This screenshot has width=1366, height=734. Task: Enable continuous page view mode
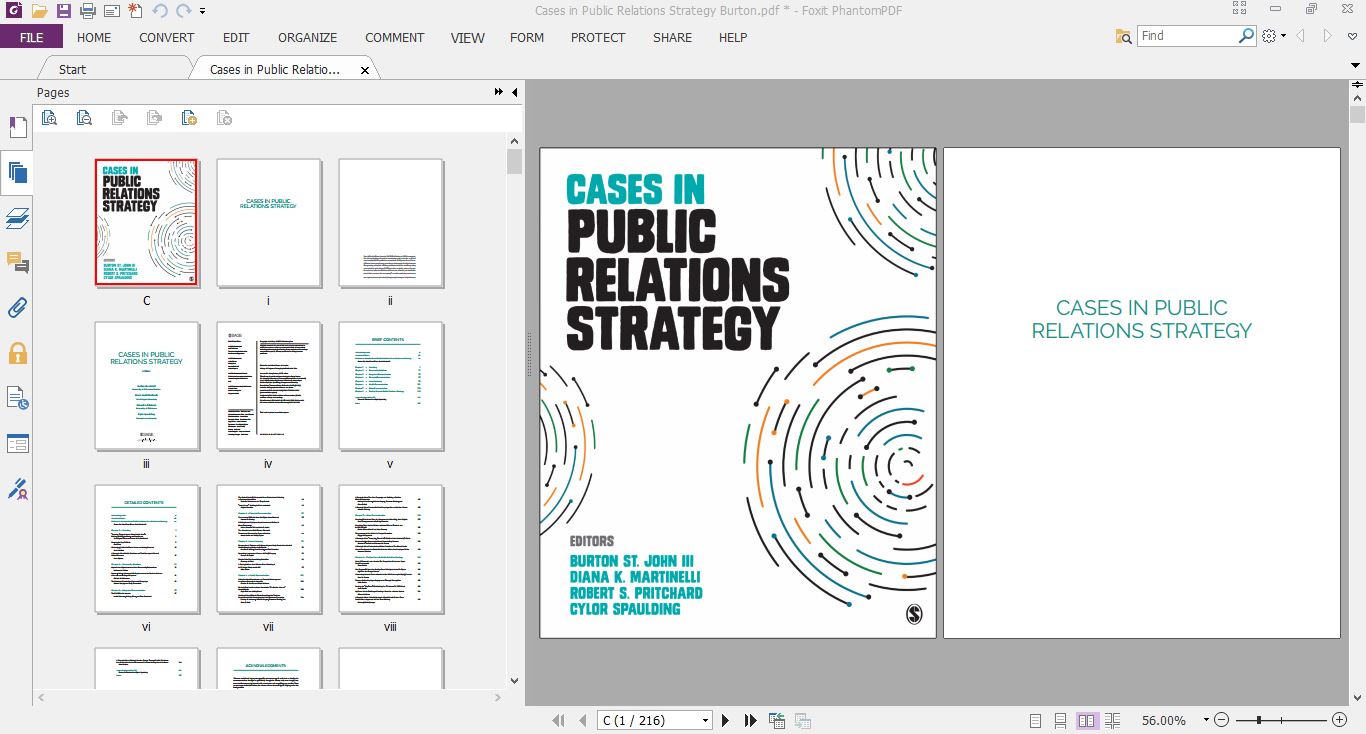click(1060, 720)
